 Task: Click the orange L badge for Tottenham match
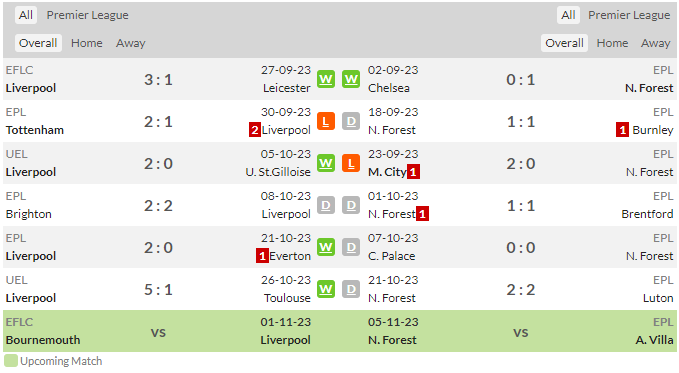[326, 121]
